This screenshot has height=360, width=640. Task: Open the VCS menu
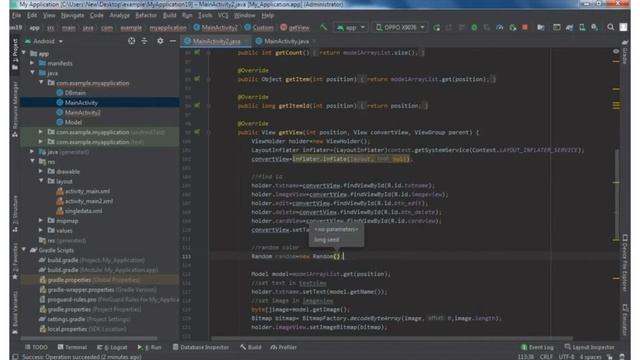[x=223, y=16]
